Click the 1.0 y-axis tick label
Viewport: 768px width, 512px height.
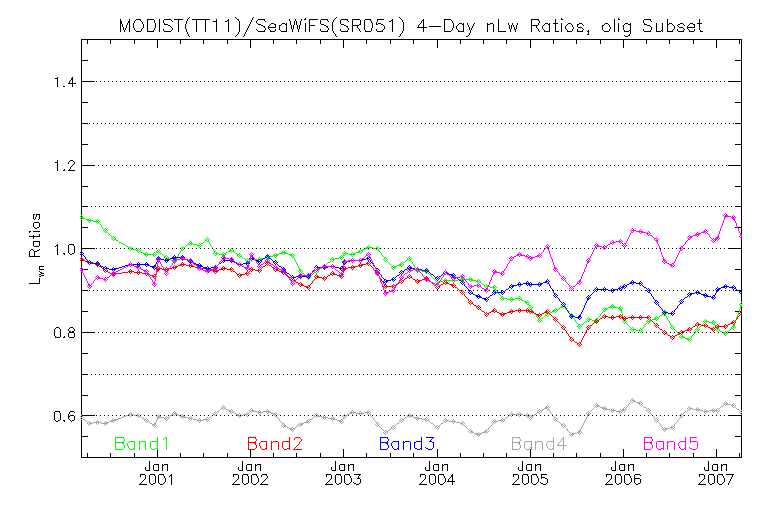point(64,249)
